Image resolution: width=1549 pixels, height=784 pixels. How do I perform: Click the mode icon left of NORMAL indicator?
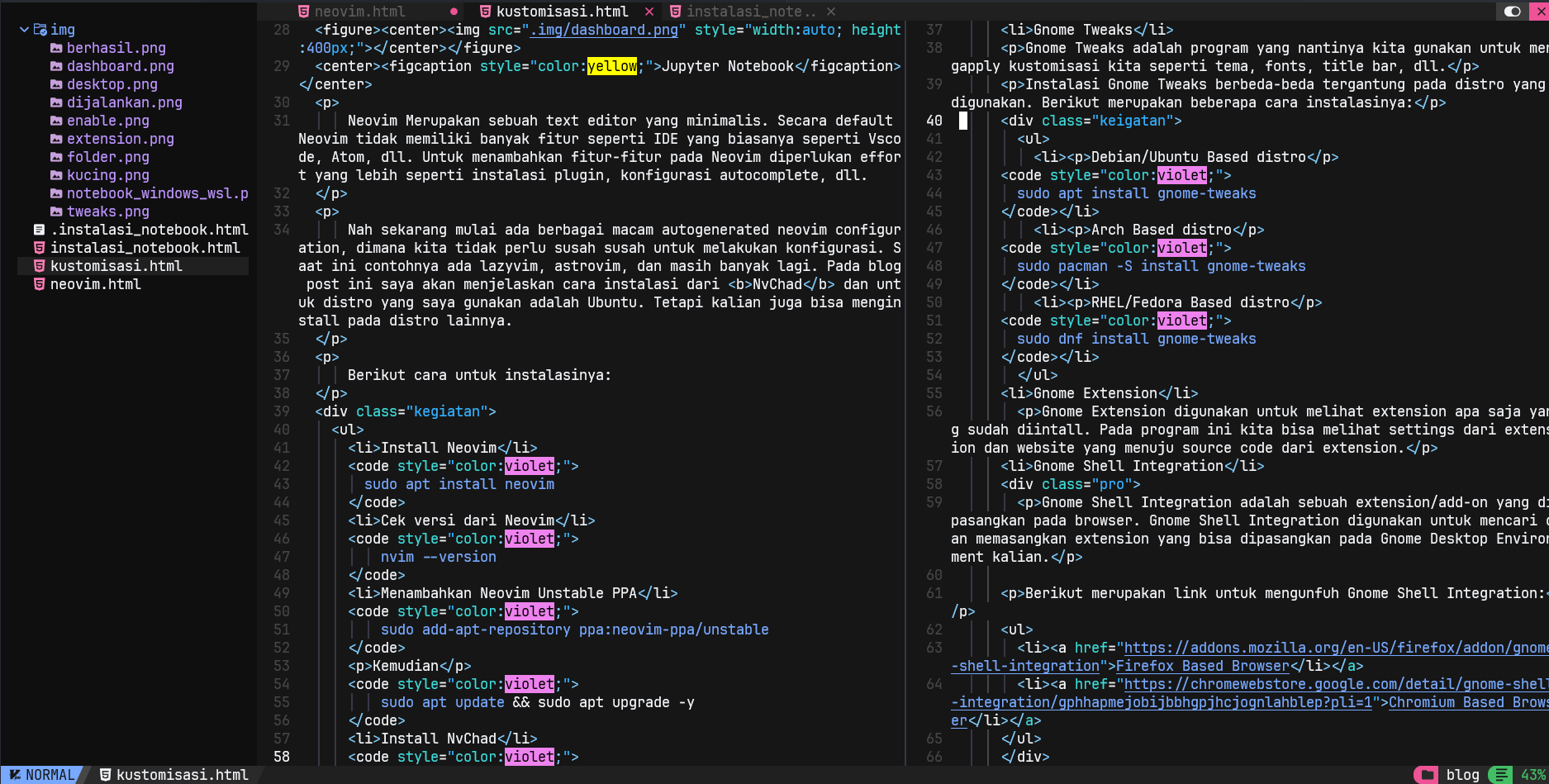(x=13, y=775)
